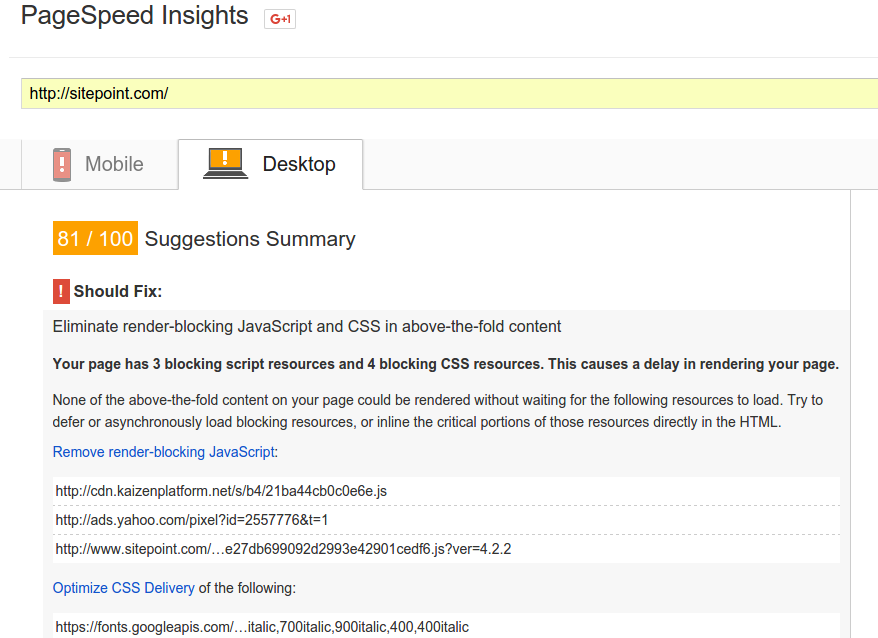Switch to the Mobile tab label

click(114, 164)
